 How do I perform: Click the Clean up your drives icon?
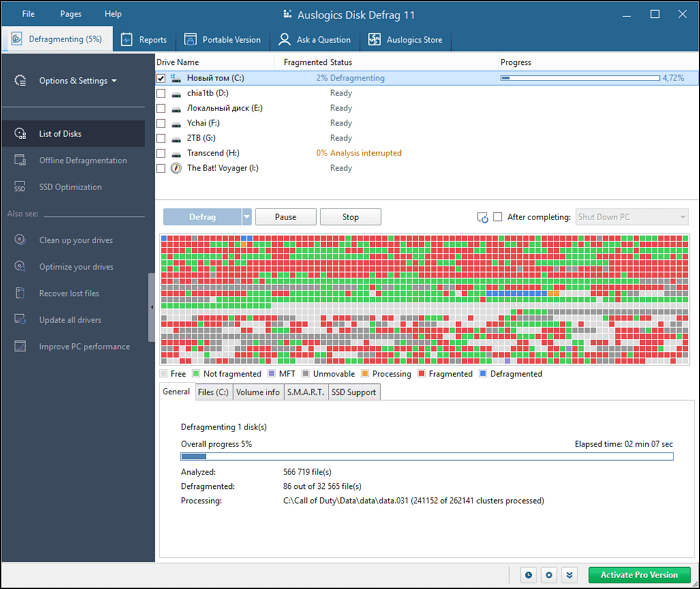[x=19, y=240]
